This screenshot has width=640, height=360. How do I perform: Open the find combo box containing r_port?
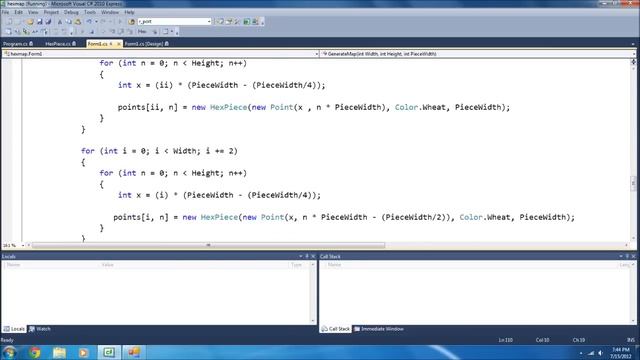click(174, 21)
